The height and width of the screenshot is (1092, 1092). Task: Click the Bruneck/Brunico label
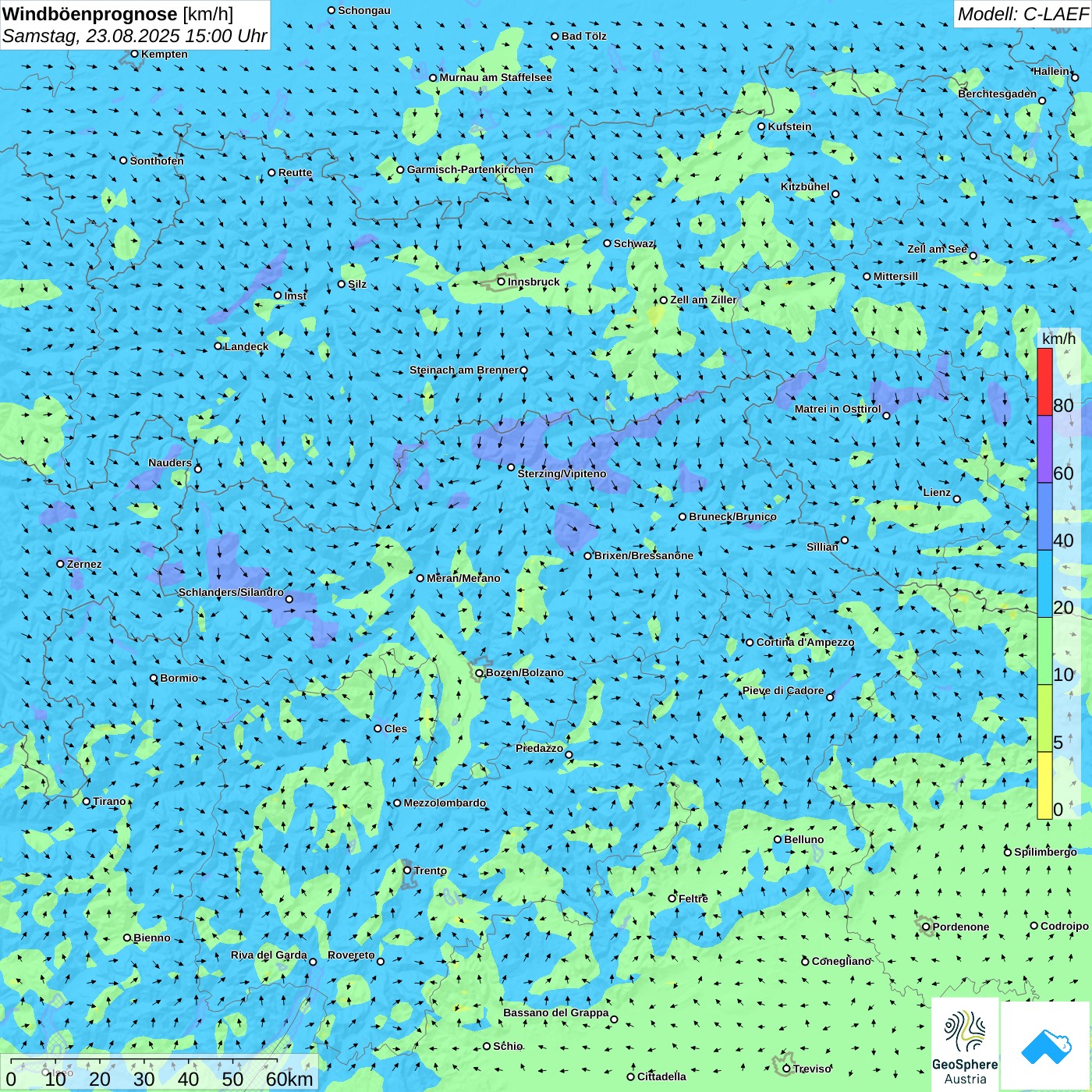pyautogui.click(x=732, y=516)
